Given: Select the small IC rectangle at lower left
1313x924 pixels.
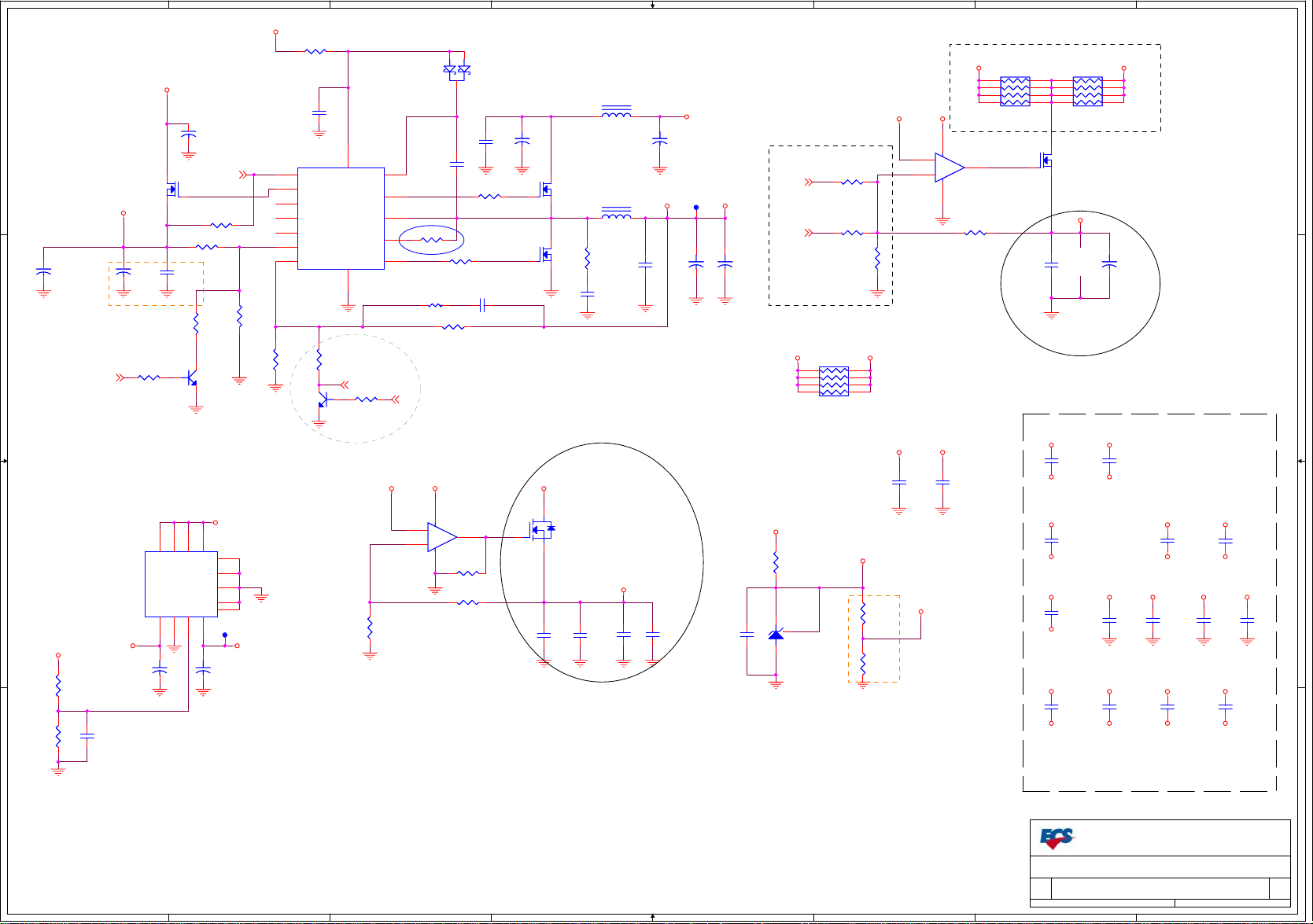Looking at the screenshot, I should click(181, 584).
